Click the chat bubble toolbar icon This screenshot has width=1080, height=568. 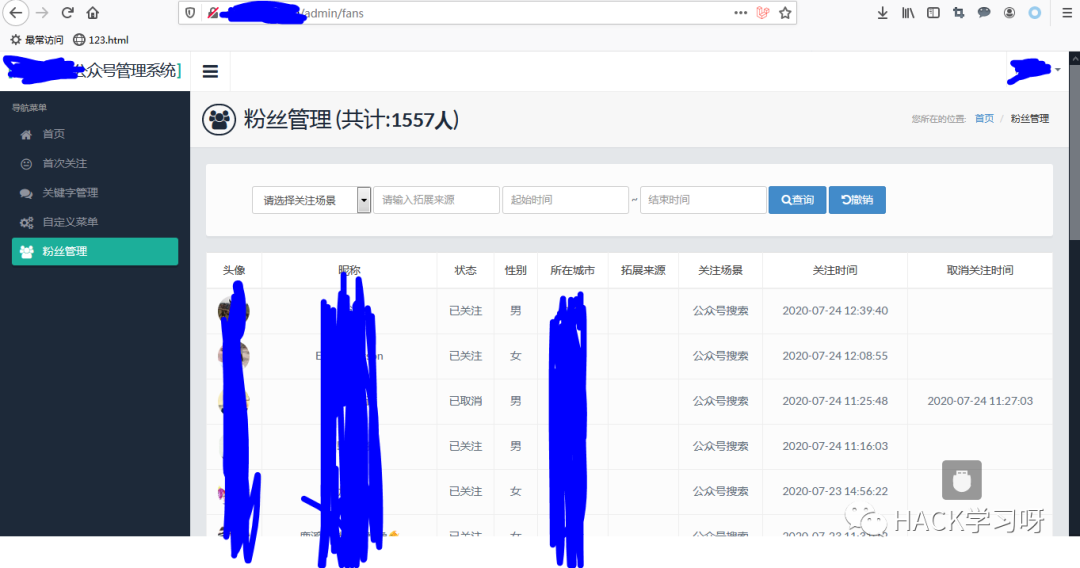pos(984,12)
